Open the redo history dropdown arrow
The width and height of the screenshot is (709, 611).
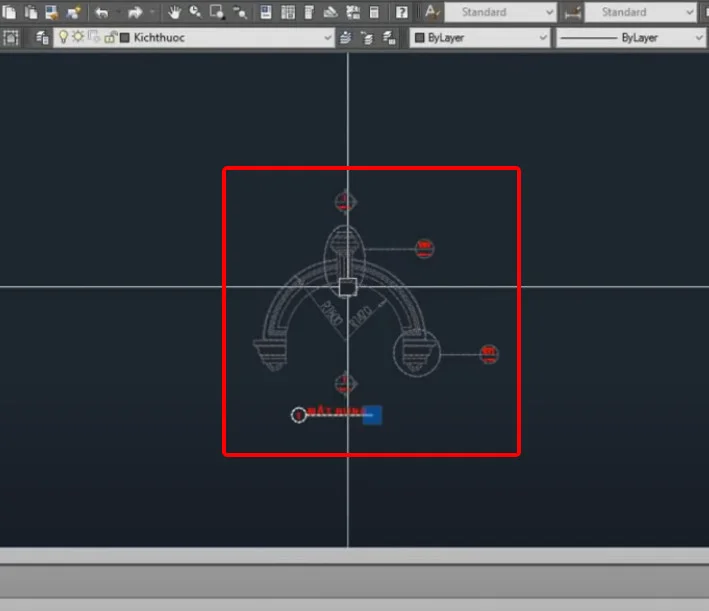coord(152,13)
